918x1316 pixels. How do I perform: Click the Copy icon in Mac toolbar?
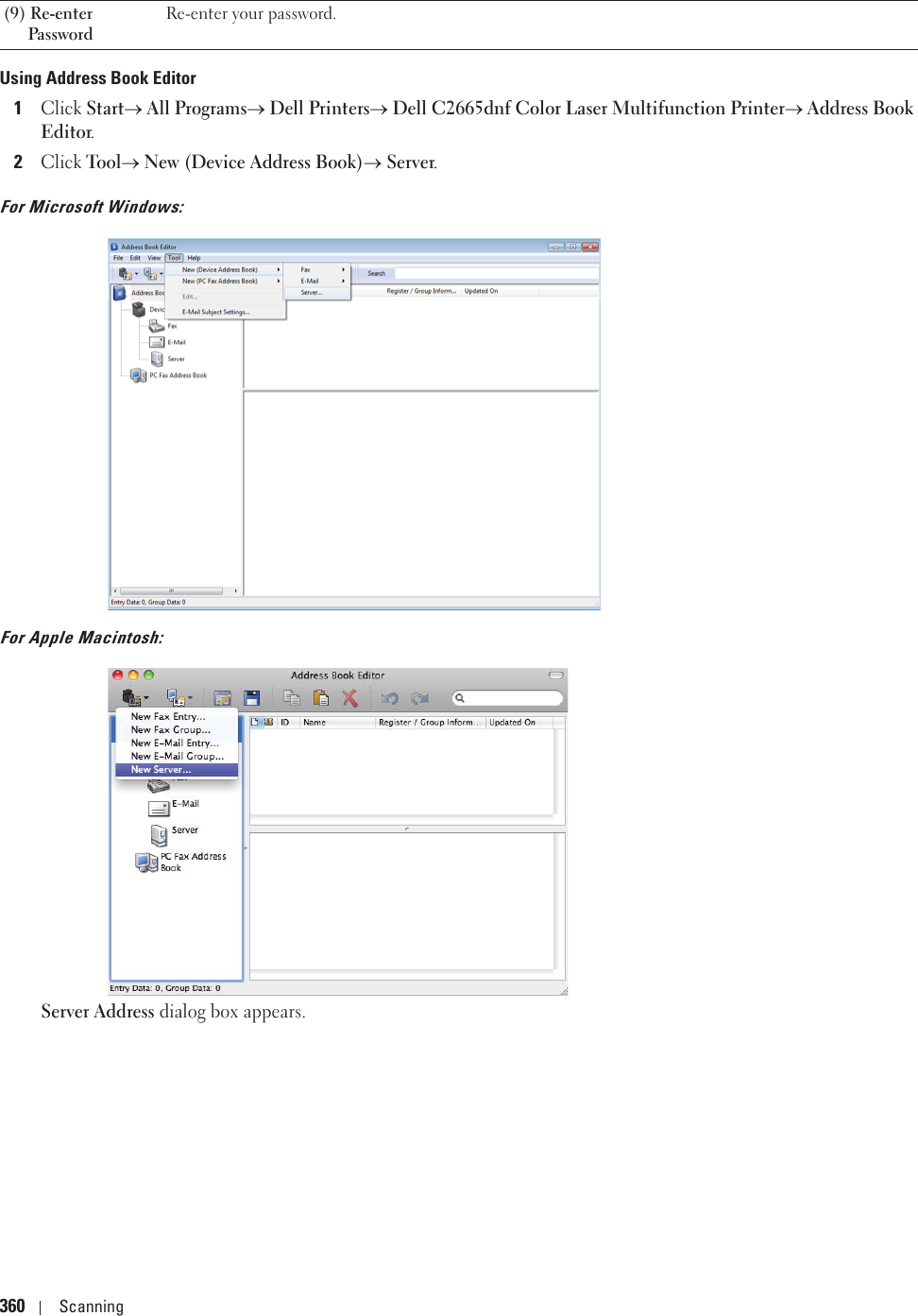(292, 698)
